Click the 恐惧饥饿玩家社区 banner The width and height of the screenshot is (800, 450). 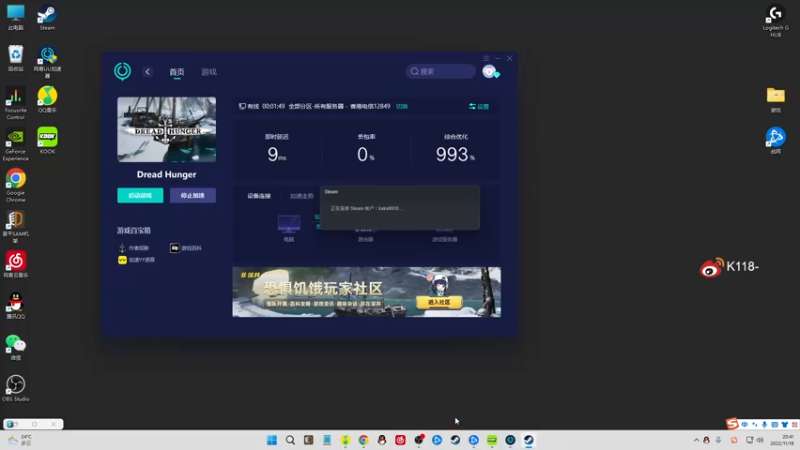366,292
